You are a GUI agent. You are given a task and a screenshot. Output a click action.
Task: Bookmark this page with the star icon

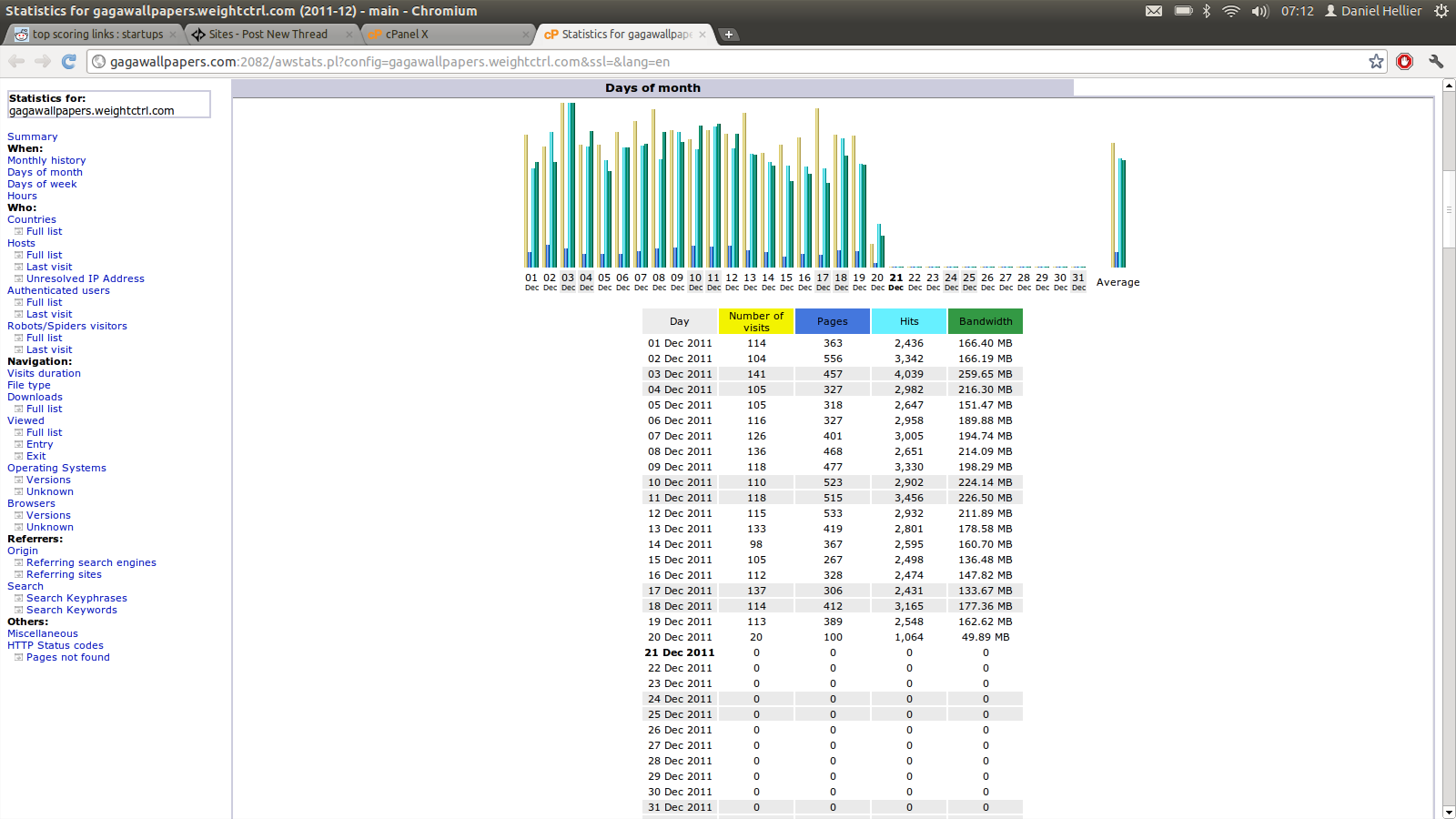(1376, 61)
